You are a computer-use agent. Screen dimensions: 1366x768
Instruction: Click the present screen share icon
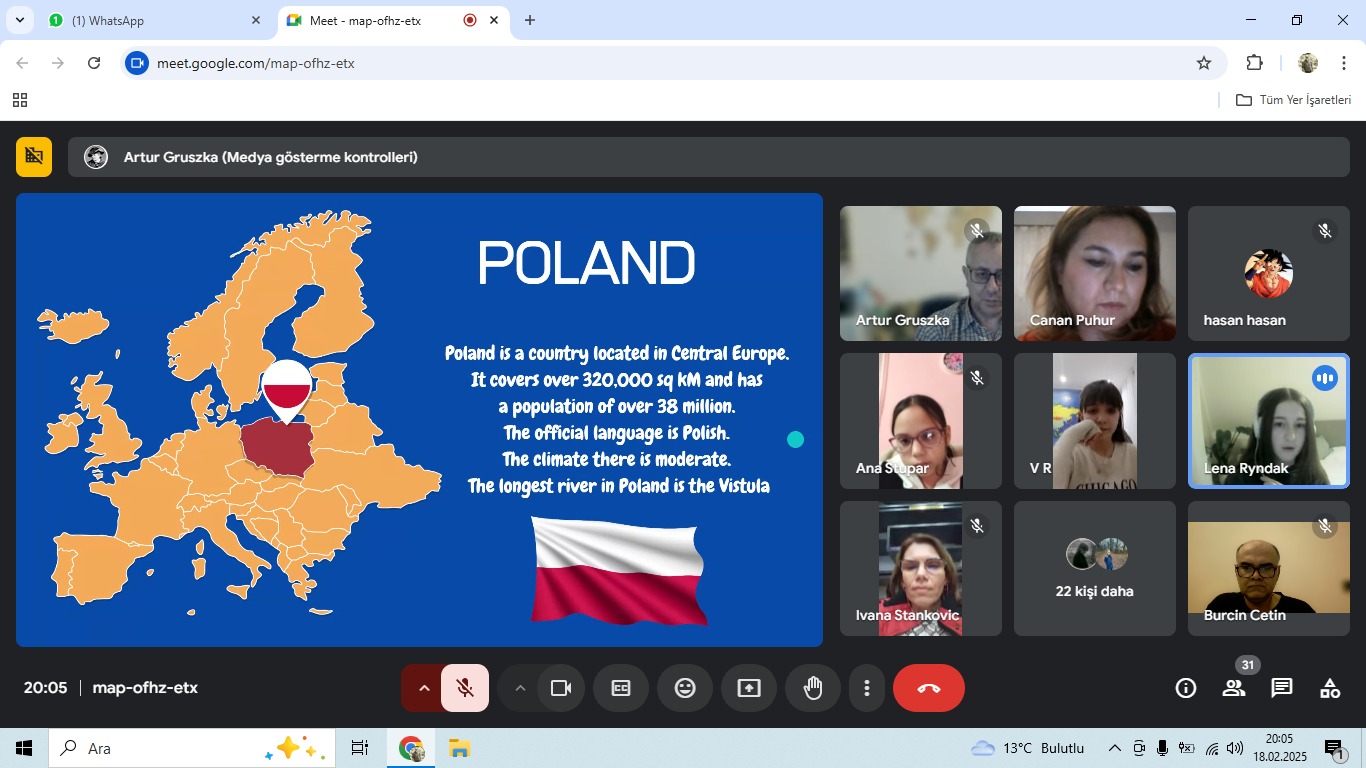point(749,688)
